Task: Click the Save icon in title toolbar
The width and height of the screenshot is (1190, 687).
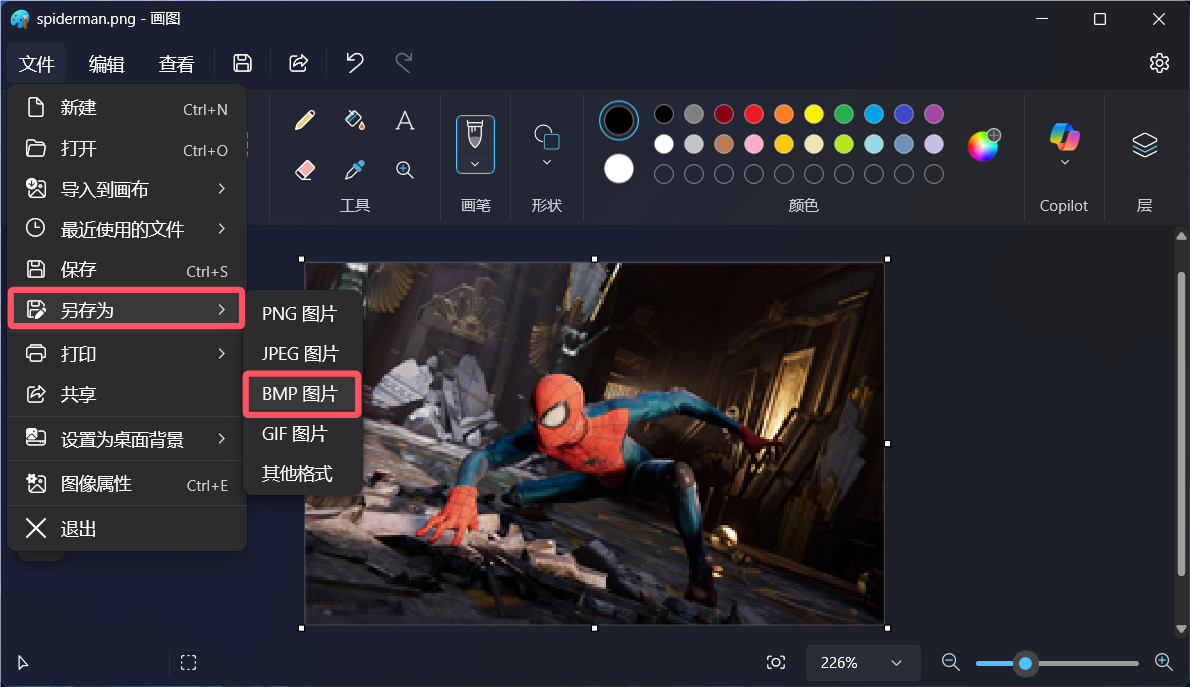Action: click(242, 63)
